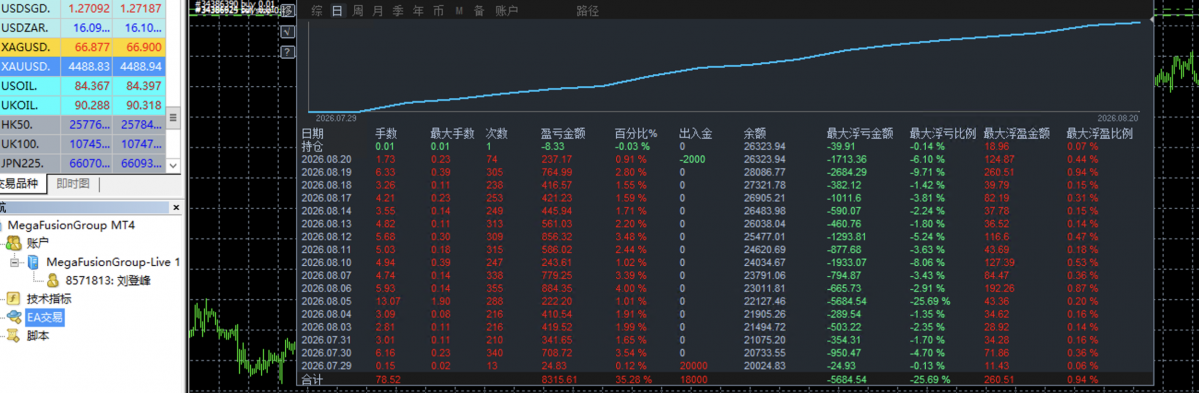
Task: Collapse the MegaFusionGroup-Live 1 tree node
Action: [x=15, y=262]
